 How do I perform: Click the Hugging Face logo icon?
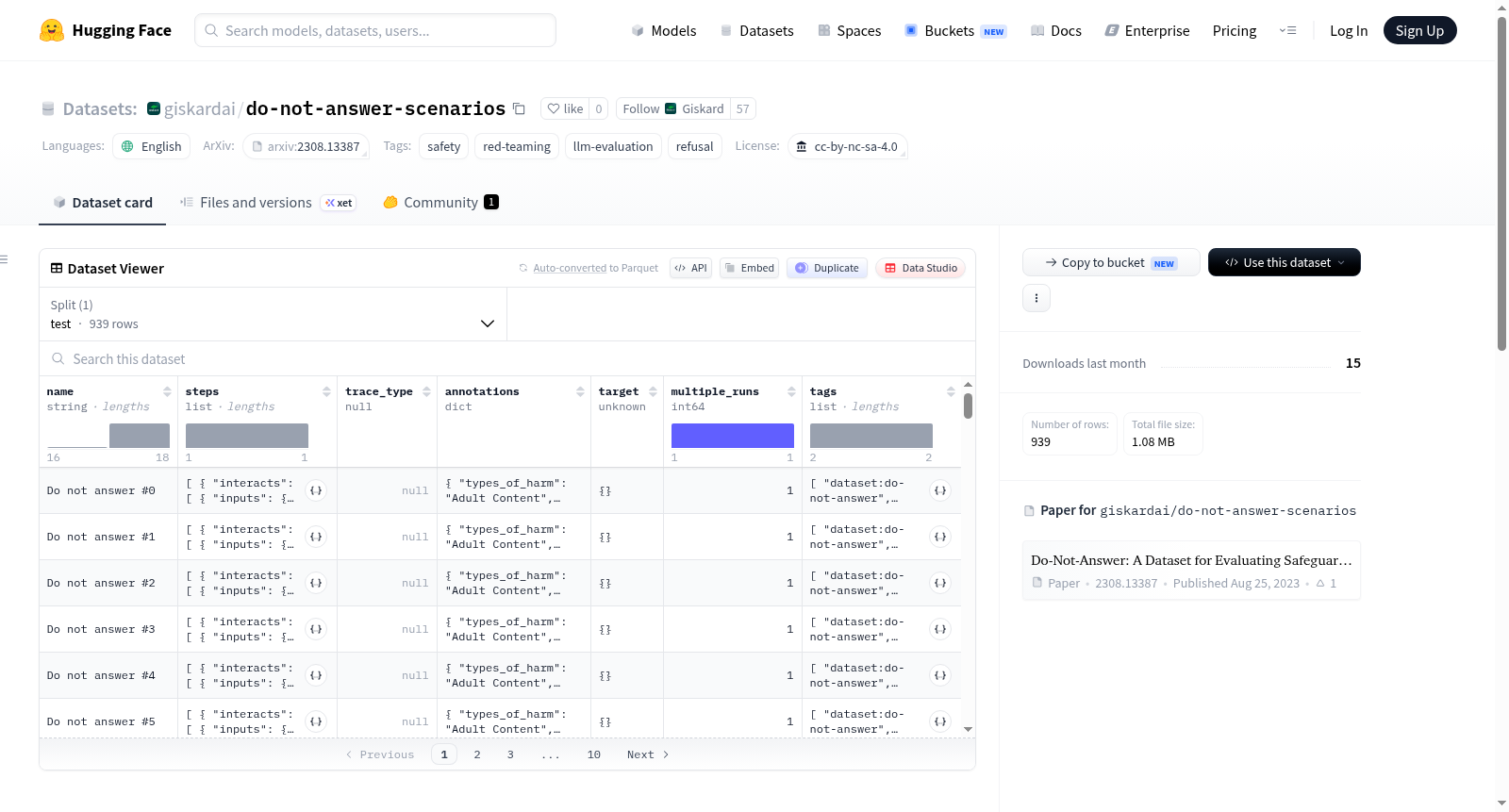click(x=52, y=30)
